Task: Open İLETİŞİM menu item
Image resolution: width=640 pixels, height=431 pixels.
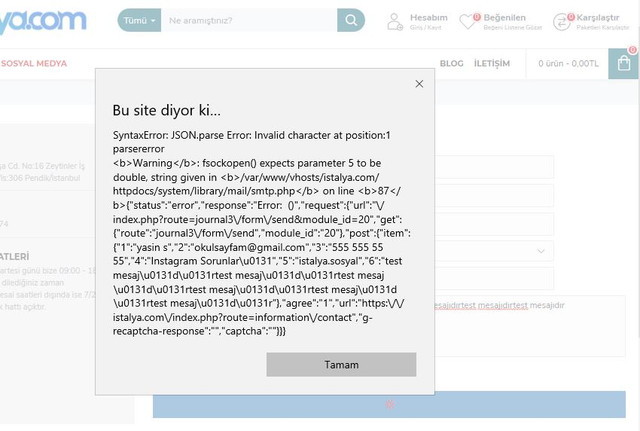Action: click(492, 64)
